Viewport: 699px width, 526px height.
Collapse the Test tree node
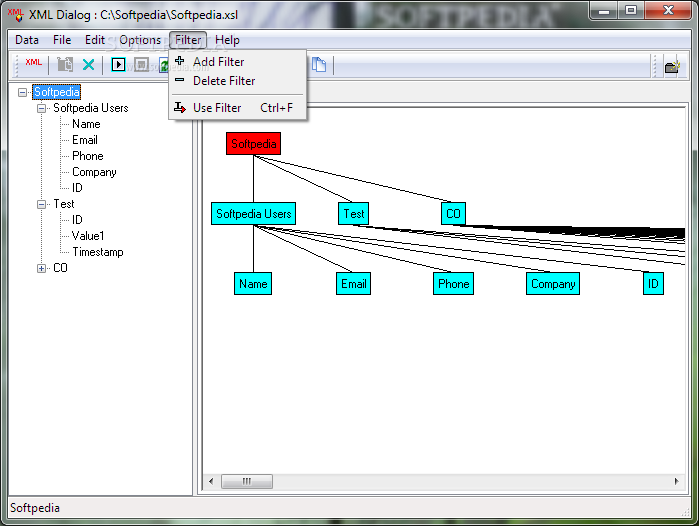[x=41, y=204]
